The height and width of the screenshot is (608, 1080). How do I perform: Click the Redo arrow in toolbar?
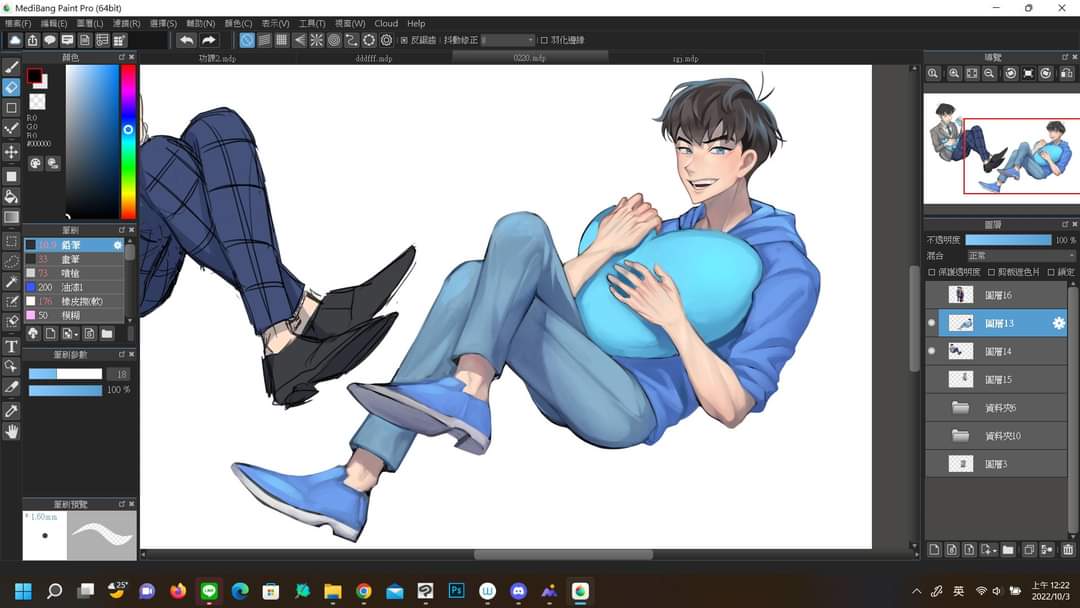click(x=209, y=40)
